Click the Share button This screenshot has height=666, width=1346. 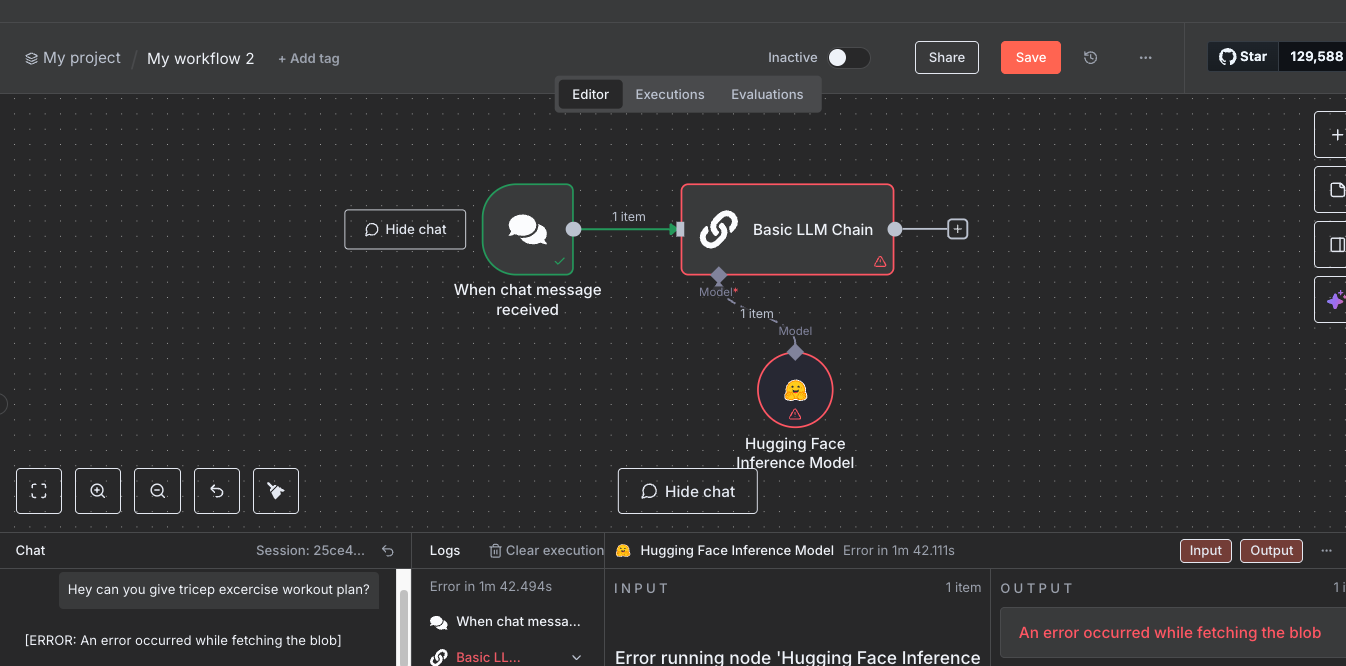pos(946,58)
